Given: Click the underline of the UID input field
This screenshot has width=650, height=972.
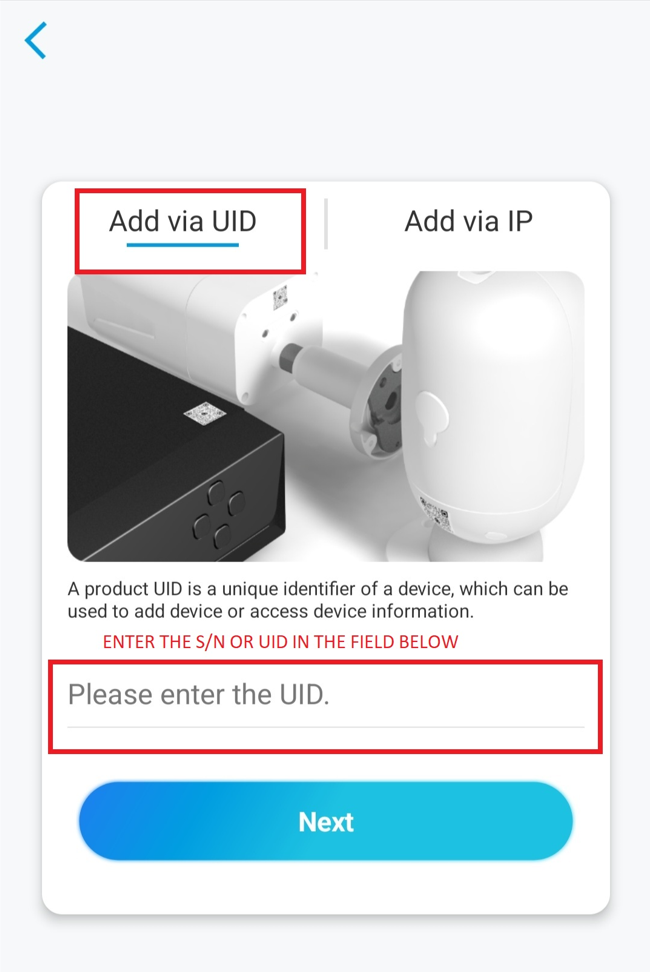Looking at the screenshot, I should point(326,727).
